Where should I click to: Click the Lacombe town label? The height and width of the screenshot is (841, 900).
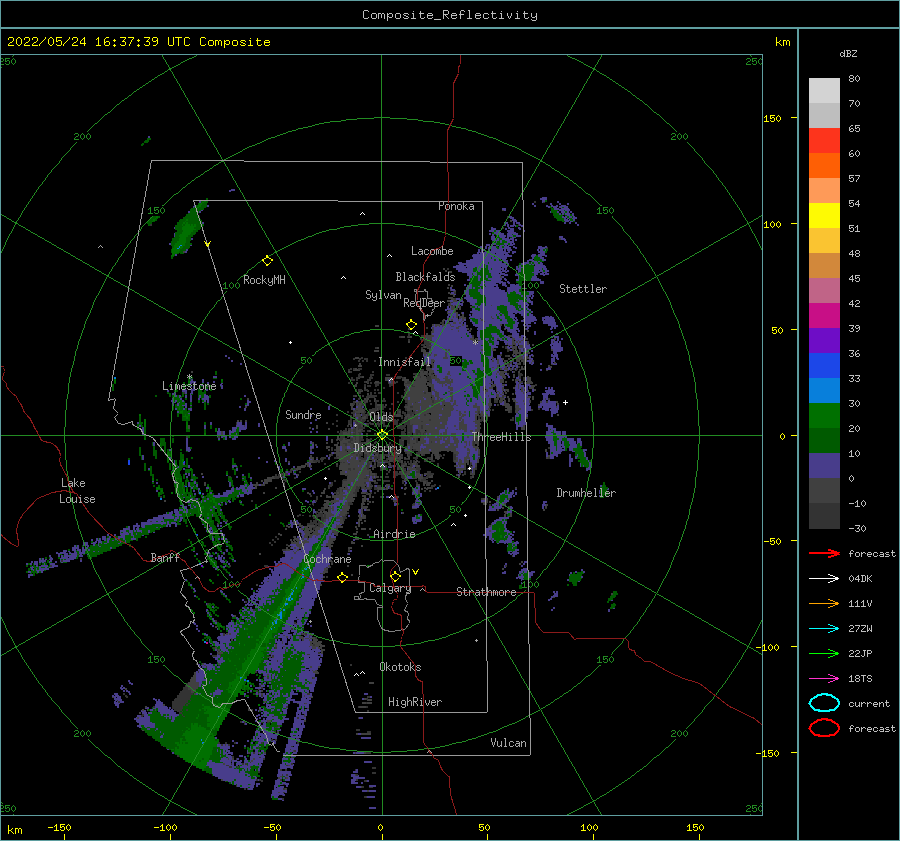click(432, 251)
